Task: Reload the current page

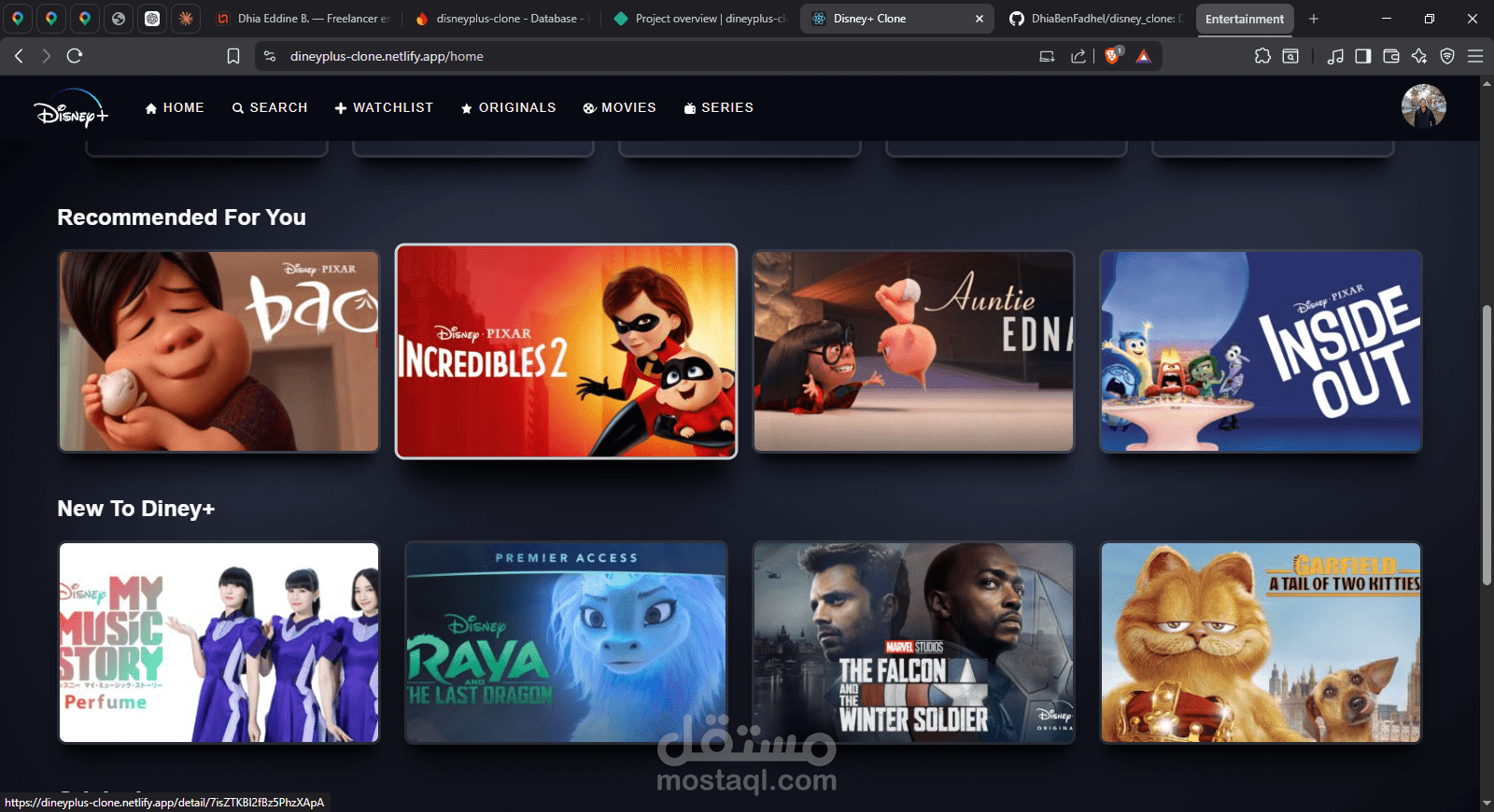Action: (75, 56)
